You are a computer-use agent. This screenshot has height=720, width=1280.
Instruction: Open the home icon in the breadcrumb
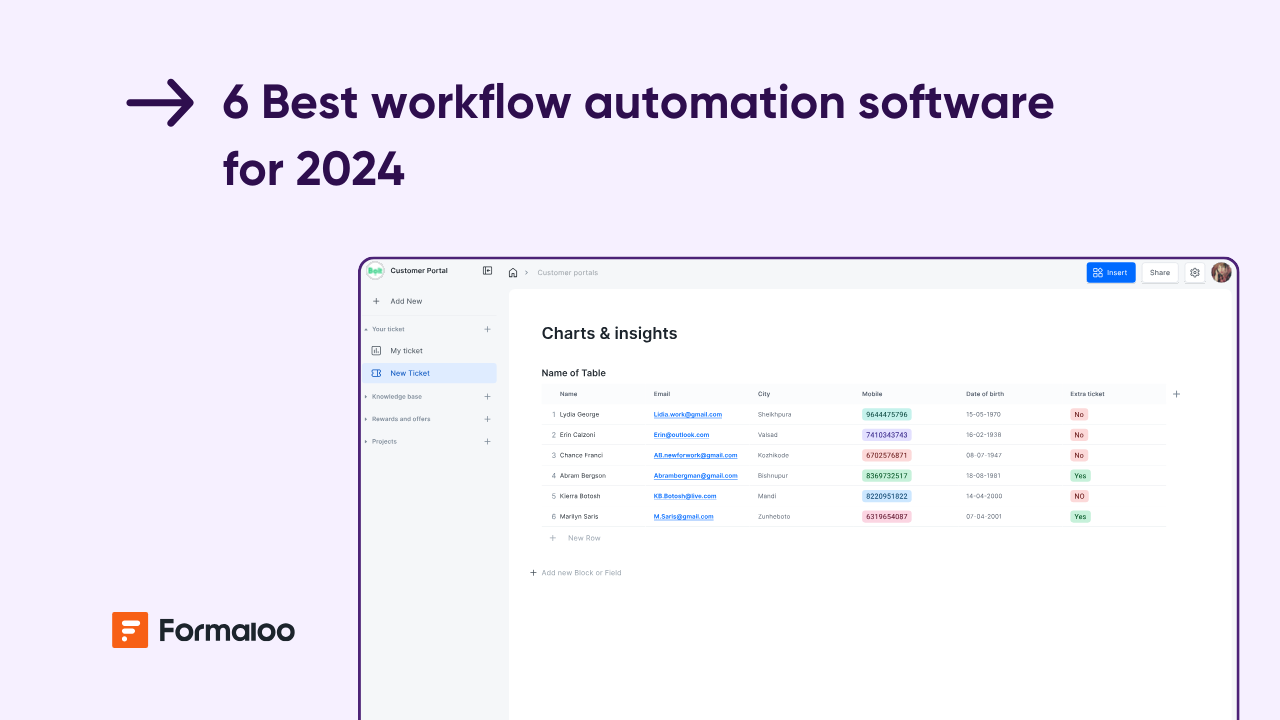coord(512,272)
